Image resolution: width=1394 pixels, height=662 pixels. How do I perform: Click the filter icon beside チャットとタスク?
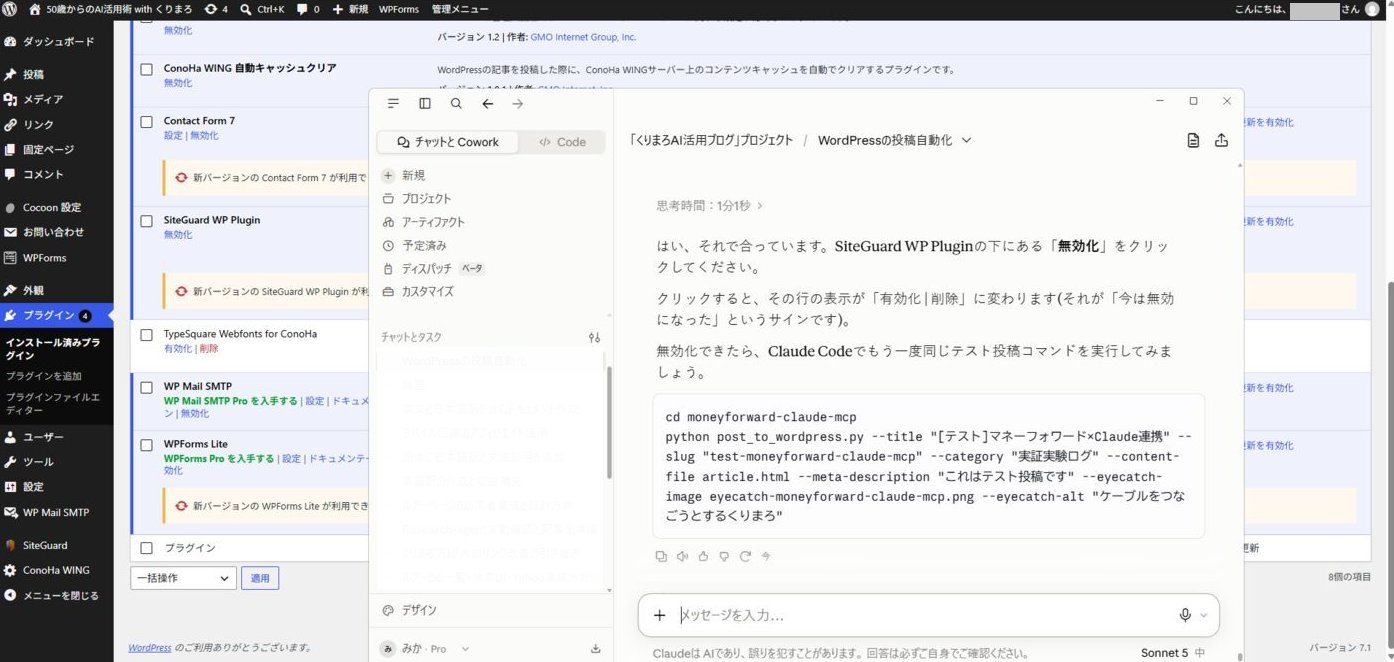coord(594,338)
